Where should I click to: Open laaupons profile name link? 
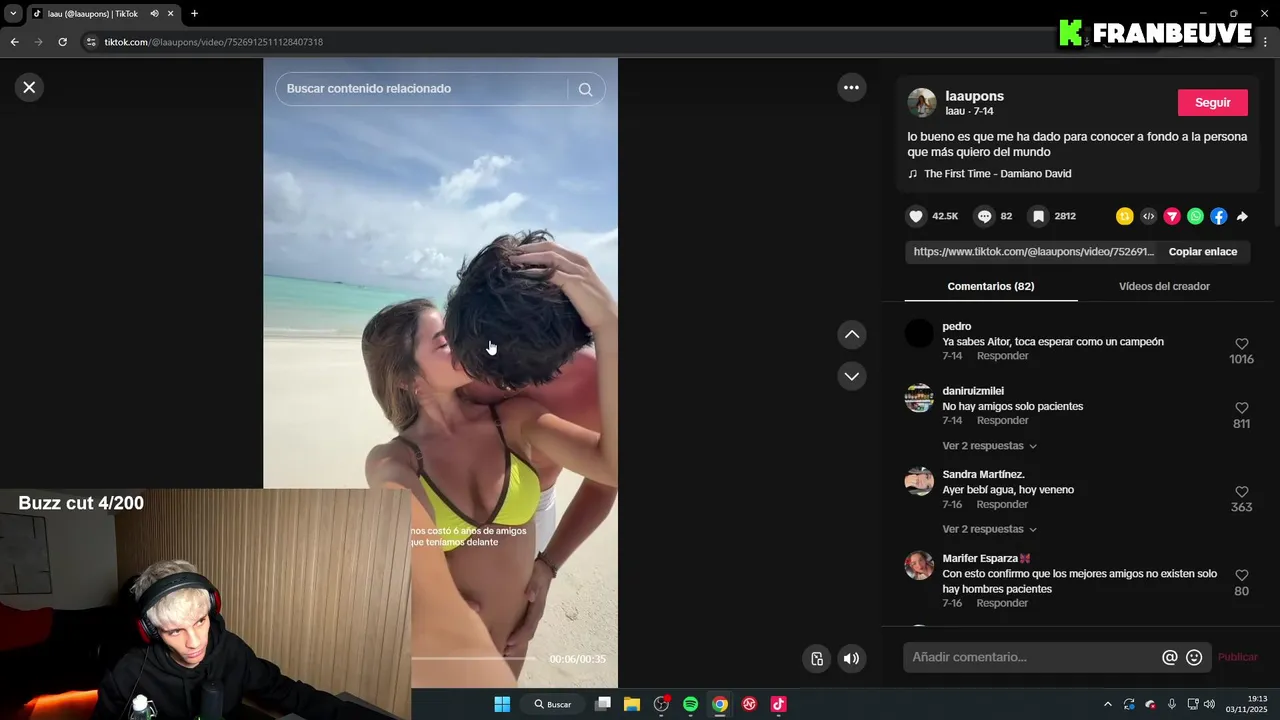[974, 96]
